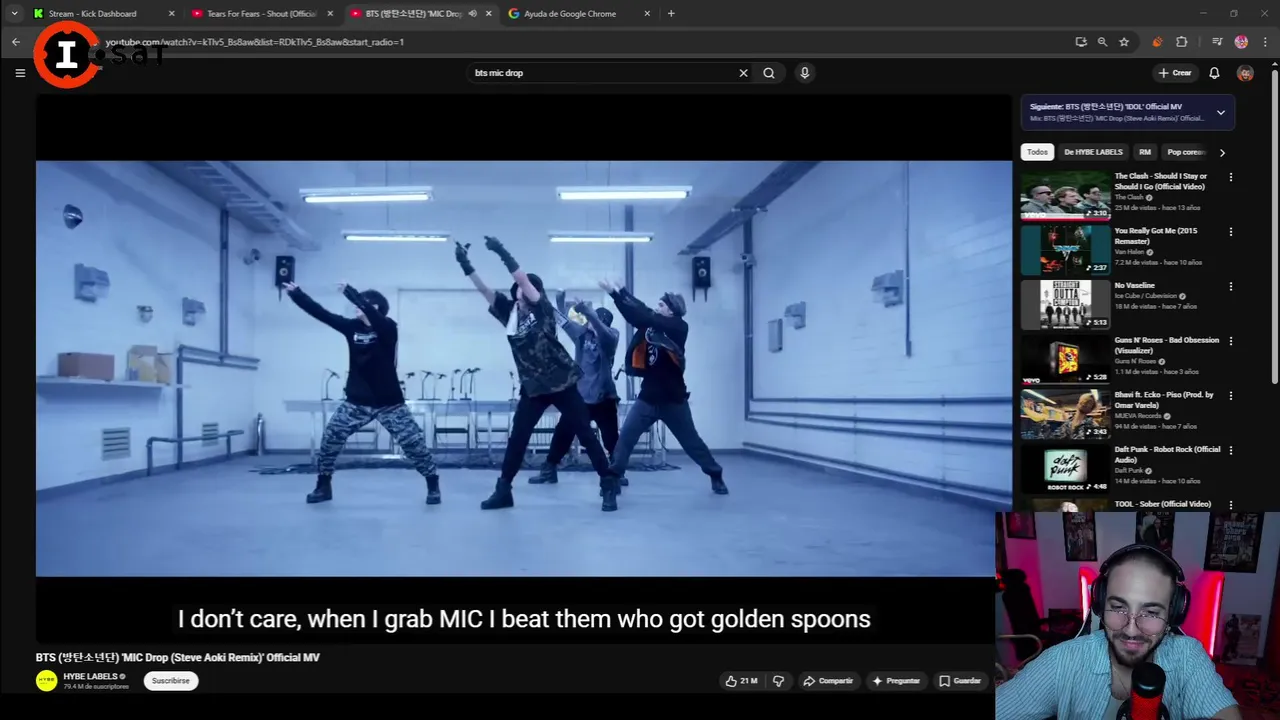Select the Todos filter chip
This screenshot has height=720, width=1280.
[1038, 152]
